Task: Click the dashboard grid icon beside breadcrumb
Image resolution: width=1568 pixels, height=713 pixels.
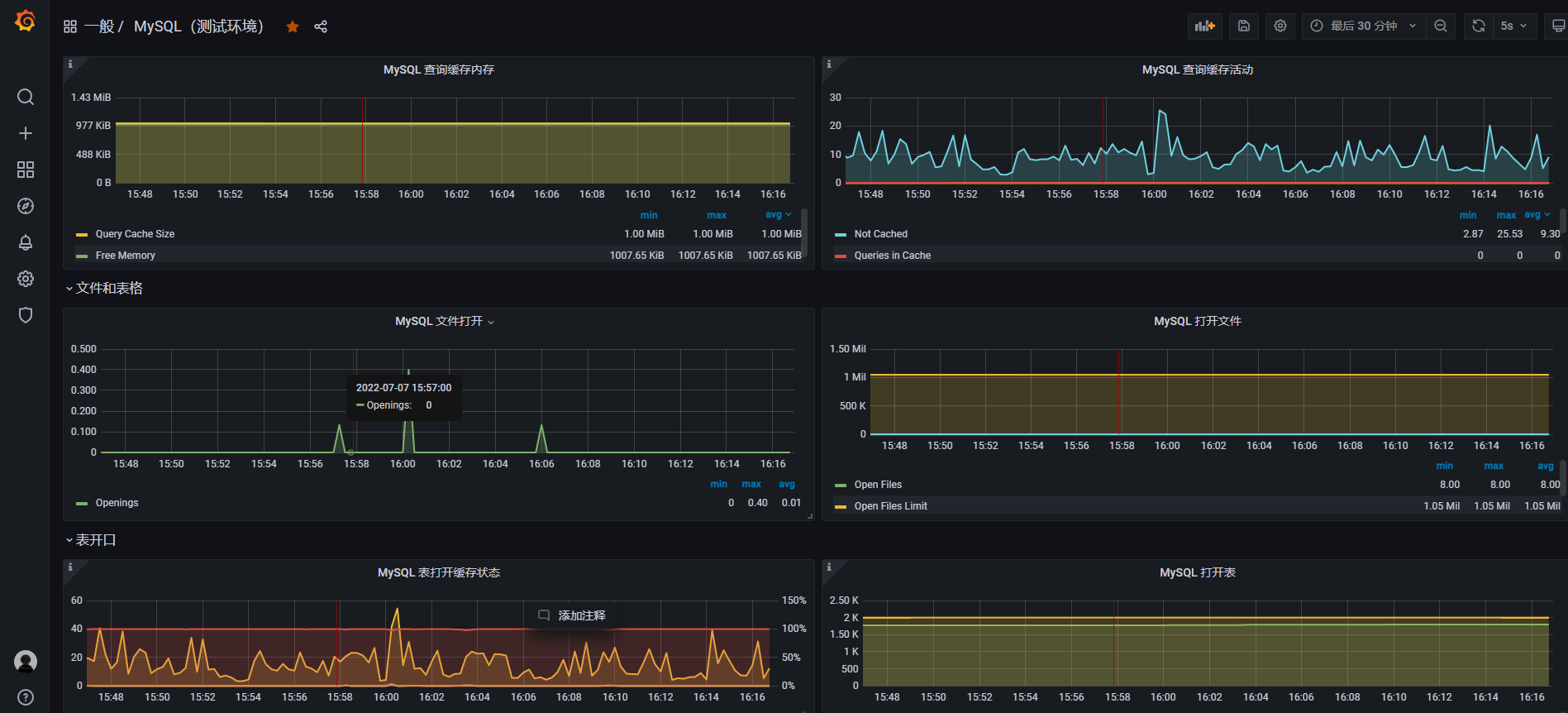Action: coord(70,26)
